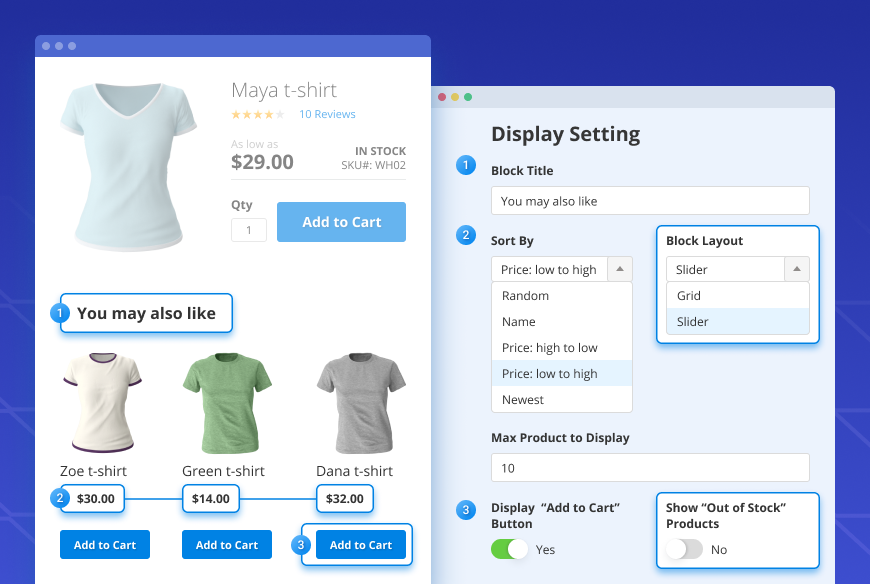Image resolution: width=870 pixels, height=584 pixels.
Task: Click Add to Cart for Maya t-shirt
Action: pos(341,221)
